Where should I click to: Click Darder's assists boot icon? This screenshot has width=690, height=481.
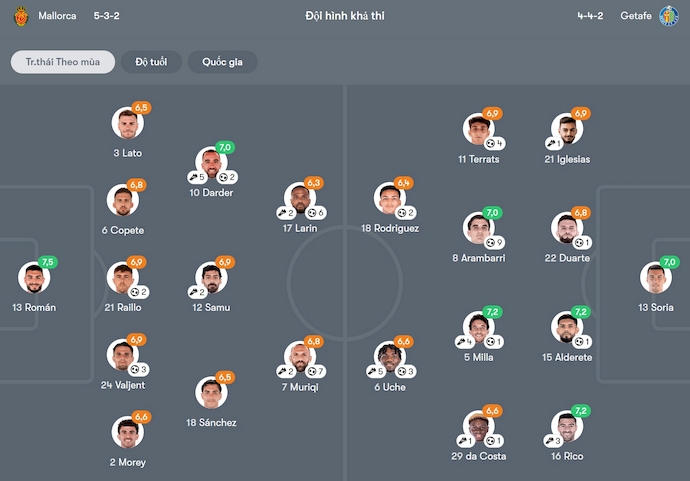(193, 177)
